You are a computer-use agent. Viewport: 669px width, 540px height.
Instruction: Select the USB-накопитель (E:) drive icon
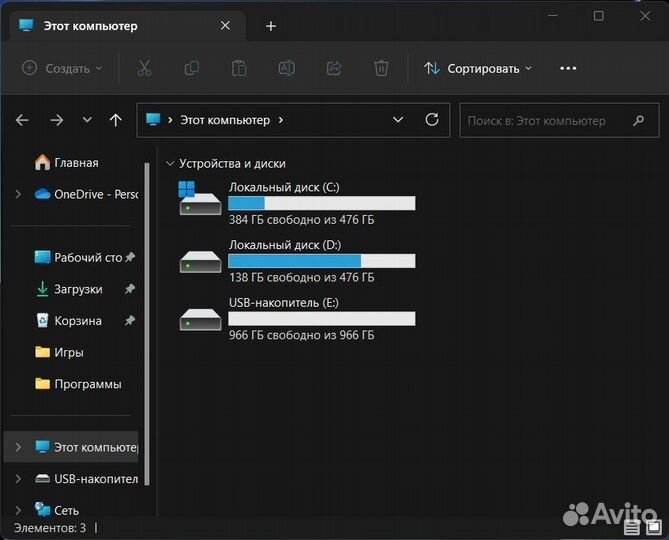(201, 319)
